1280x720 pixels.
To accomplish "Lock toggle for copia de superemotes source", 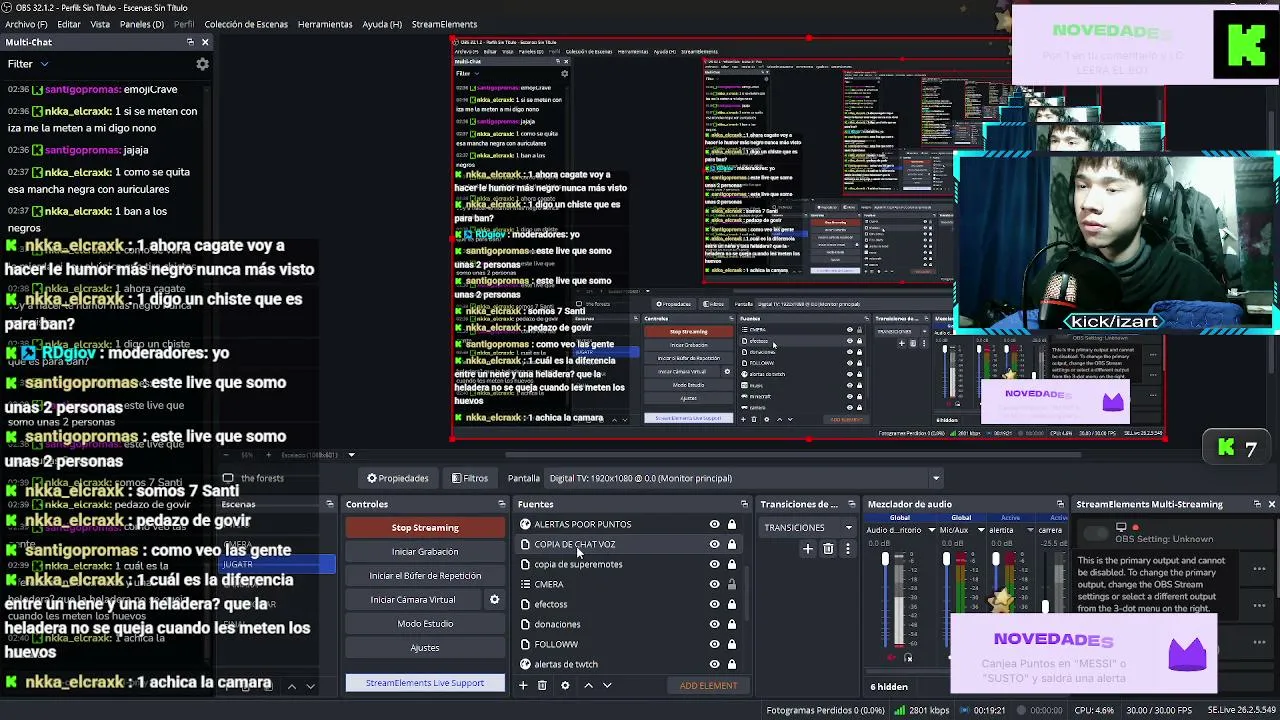I will click(x=732, y=564).
